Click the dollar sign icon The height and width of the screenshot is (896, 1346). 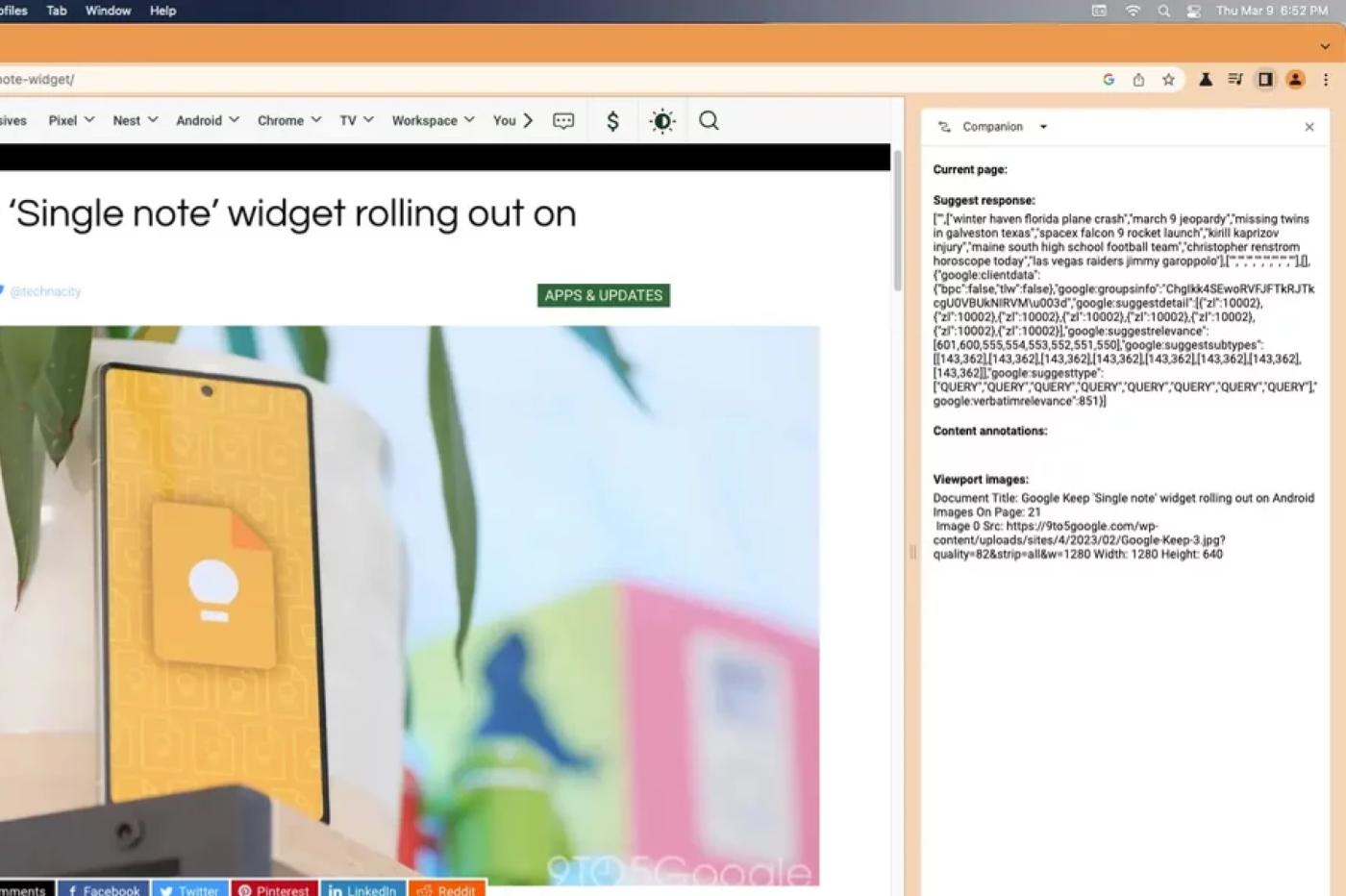click(612, 121)
